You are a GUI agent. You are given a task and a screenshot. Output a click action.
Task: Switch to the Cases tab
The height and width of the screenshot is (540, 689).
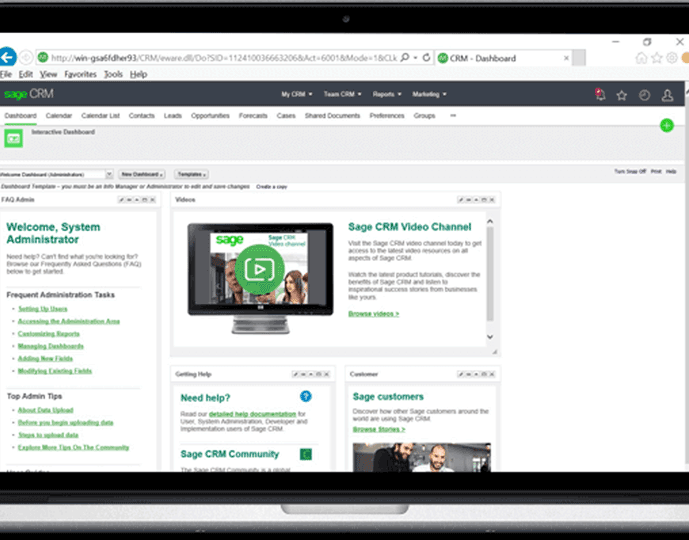286,116
